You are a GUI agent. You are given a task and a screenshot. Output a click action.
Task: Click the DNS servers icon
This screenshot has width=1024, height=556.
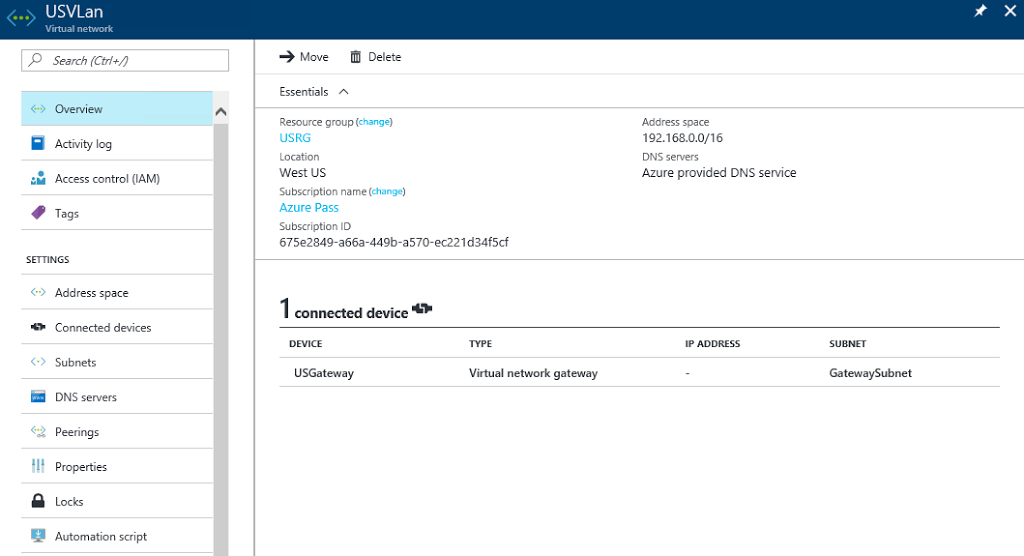[38, 397]
